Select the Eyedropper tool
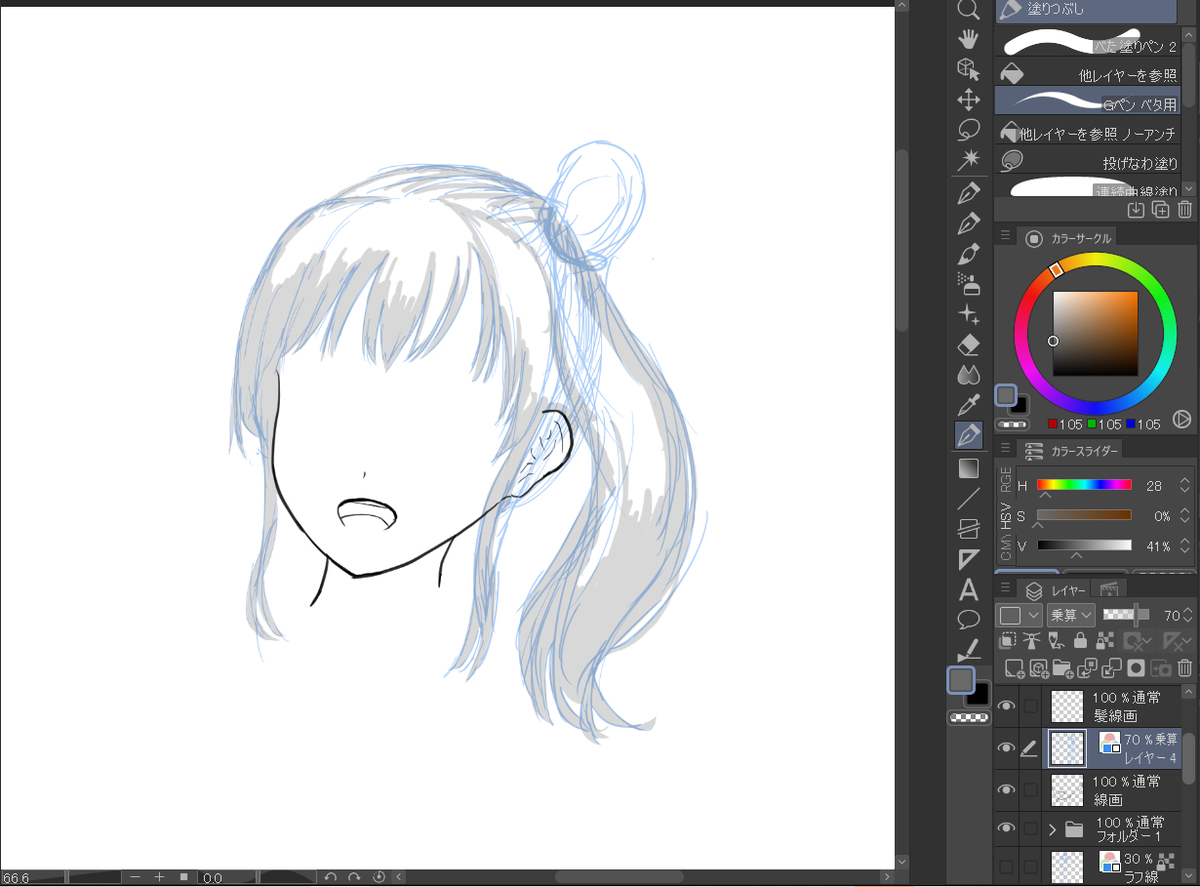 coord(968,405)
